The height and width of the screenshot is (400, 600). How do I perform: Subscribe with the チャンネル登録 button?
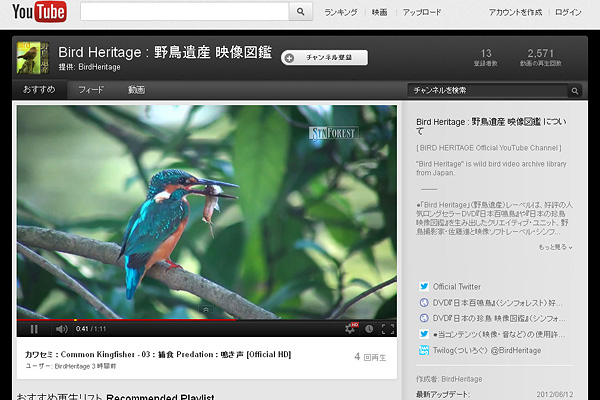coord(324,58)
